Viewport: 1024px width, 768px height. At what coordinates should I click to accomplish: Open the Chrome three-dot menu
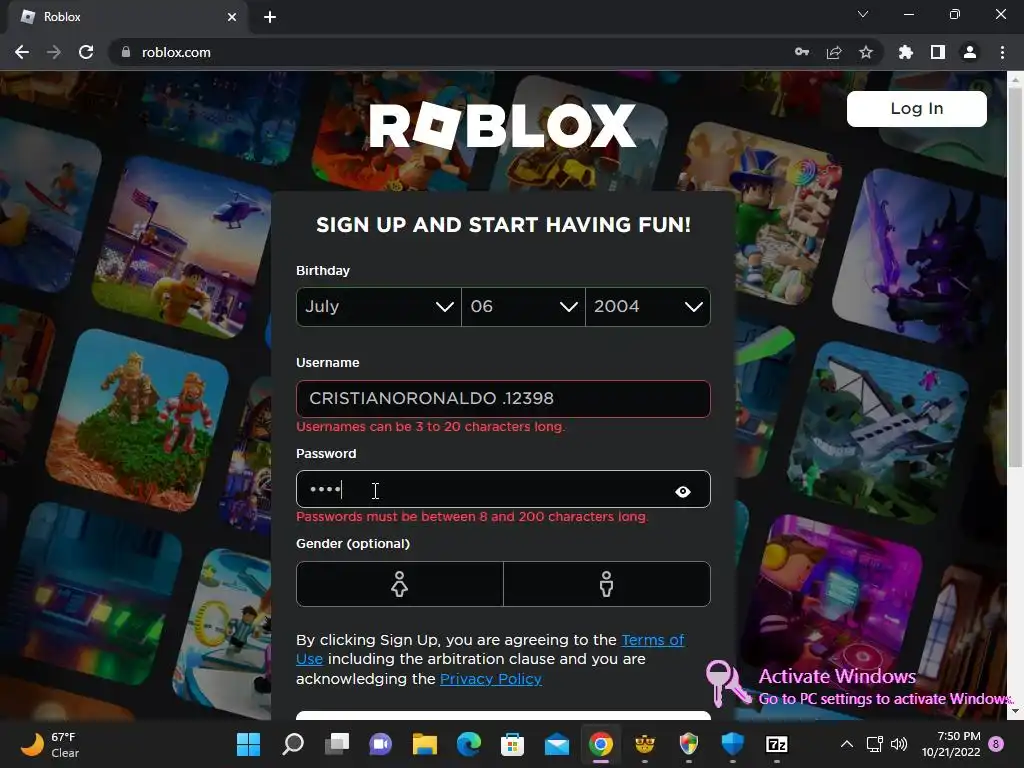click(1002, 52)
